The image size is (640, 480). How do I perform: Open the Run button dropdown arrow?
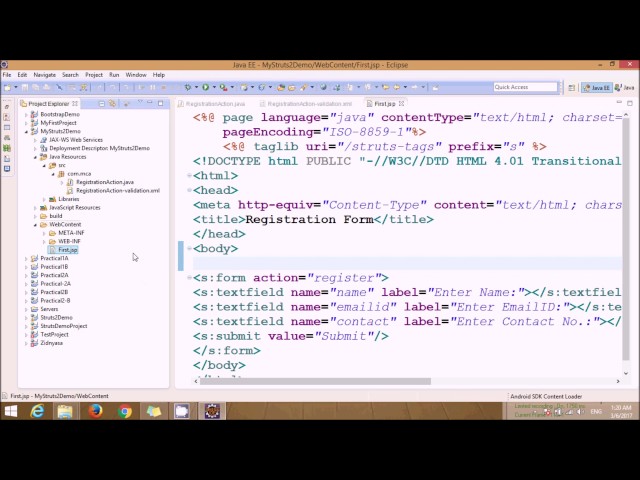(214, 87)
